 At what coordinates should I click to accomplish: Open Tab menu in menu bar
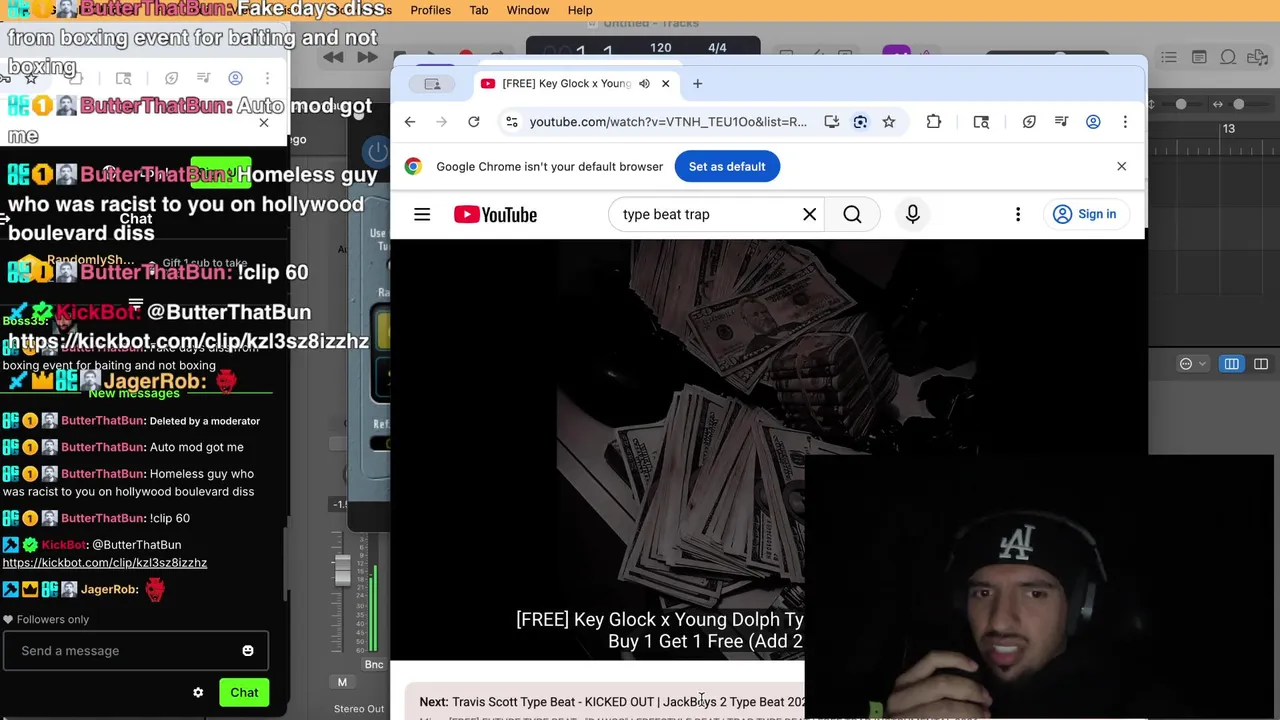pyautogui.click(x=479, y=10)
